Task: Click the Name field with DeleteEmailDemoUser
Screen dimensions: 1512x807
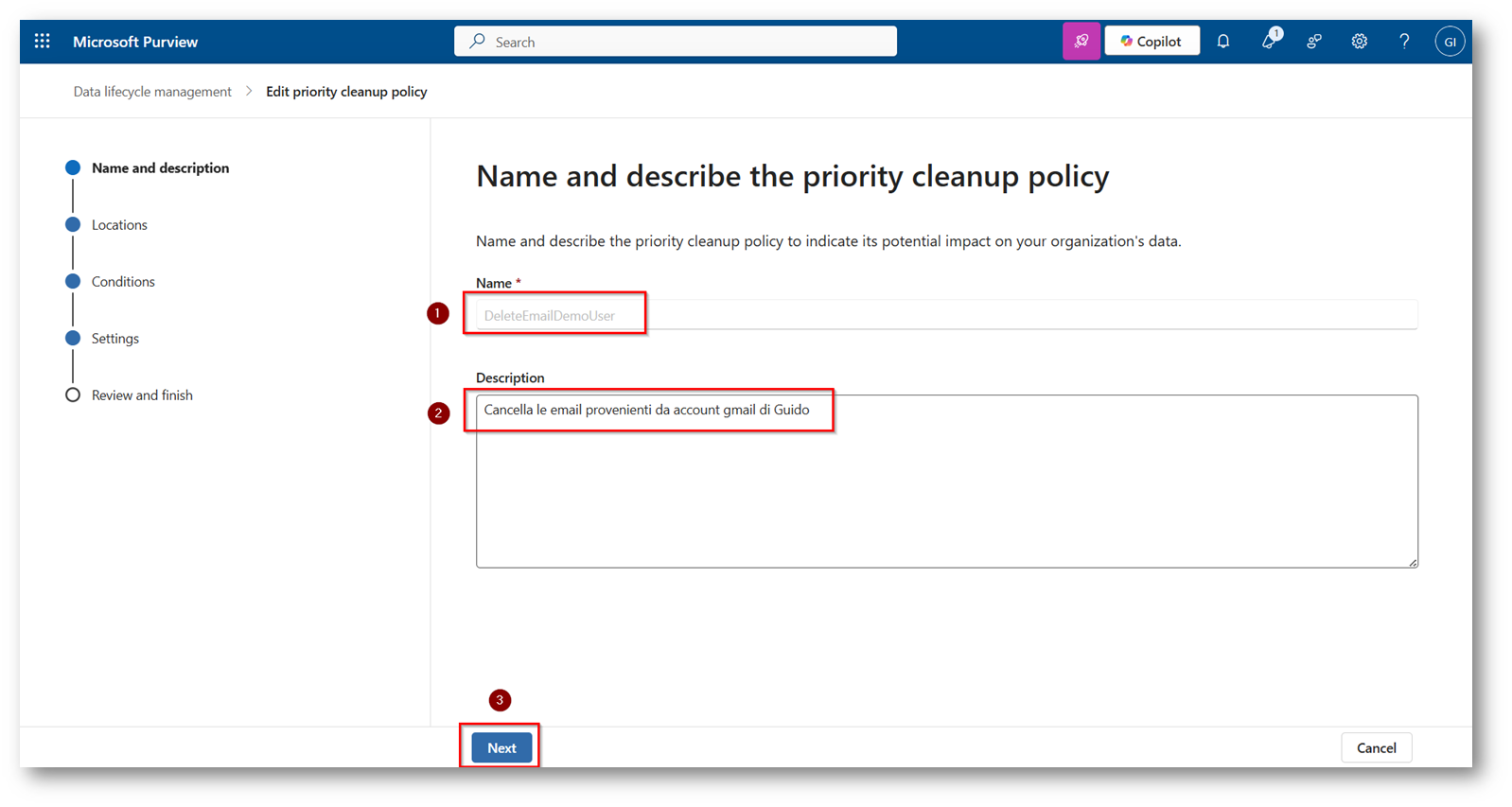Action: pos(946,315)
